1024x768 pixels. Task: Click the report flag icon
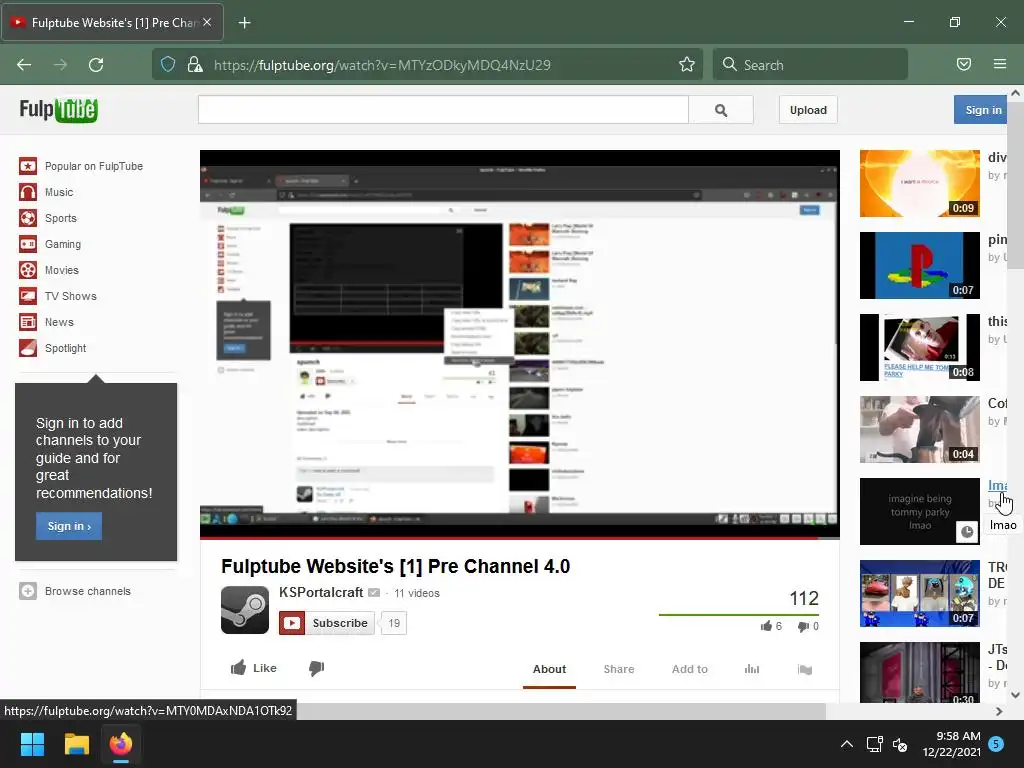pyautogui.click(x=805, y=669)
